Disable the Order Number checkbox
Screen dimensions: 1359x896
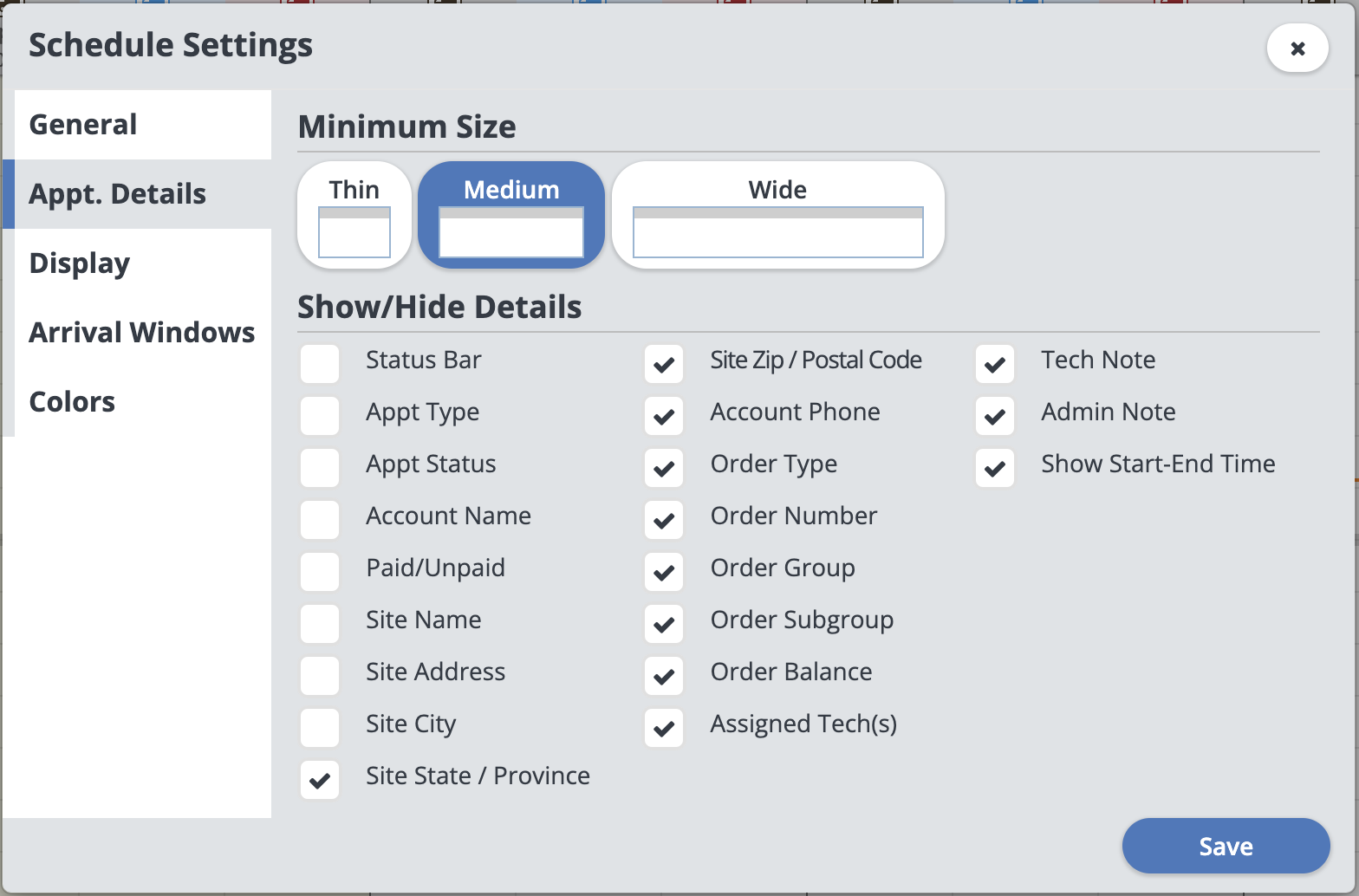(664, 520)
